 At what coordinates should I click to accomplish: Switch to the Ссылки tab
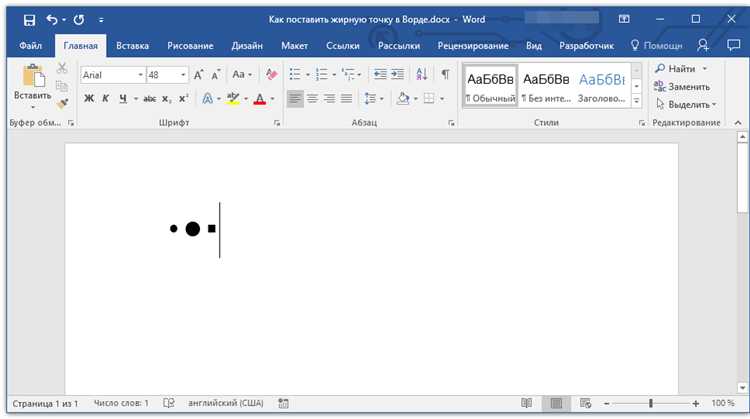342,46
